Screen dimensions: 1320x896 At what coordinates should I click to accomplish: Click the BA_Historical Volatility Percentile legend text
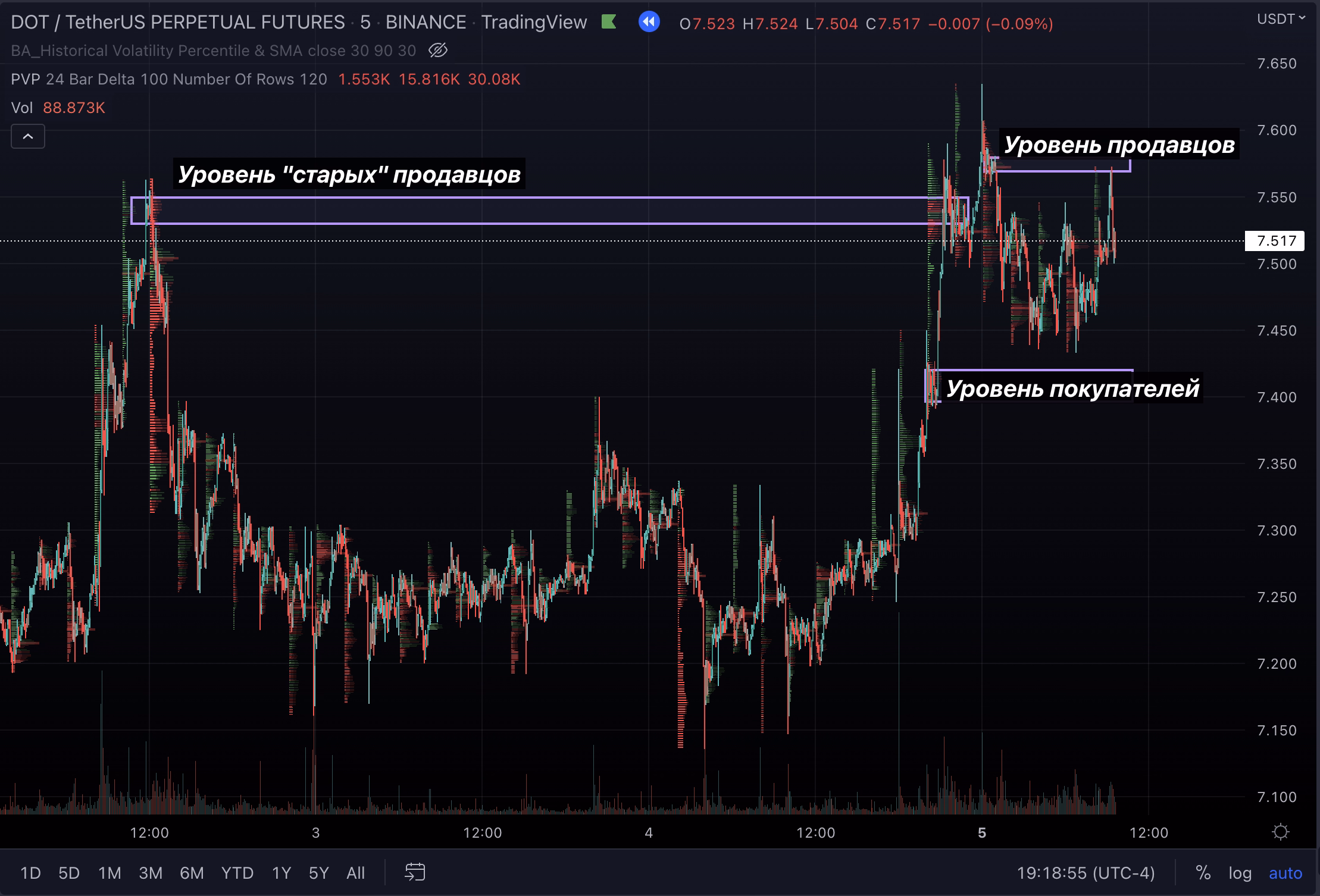tap(213, 51)
